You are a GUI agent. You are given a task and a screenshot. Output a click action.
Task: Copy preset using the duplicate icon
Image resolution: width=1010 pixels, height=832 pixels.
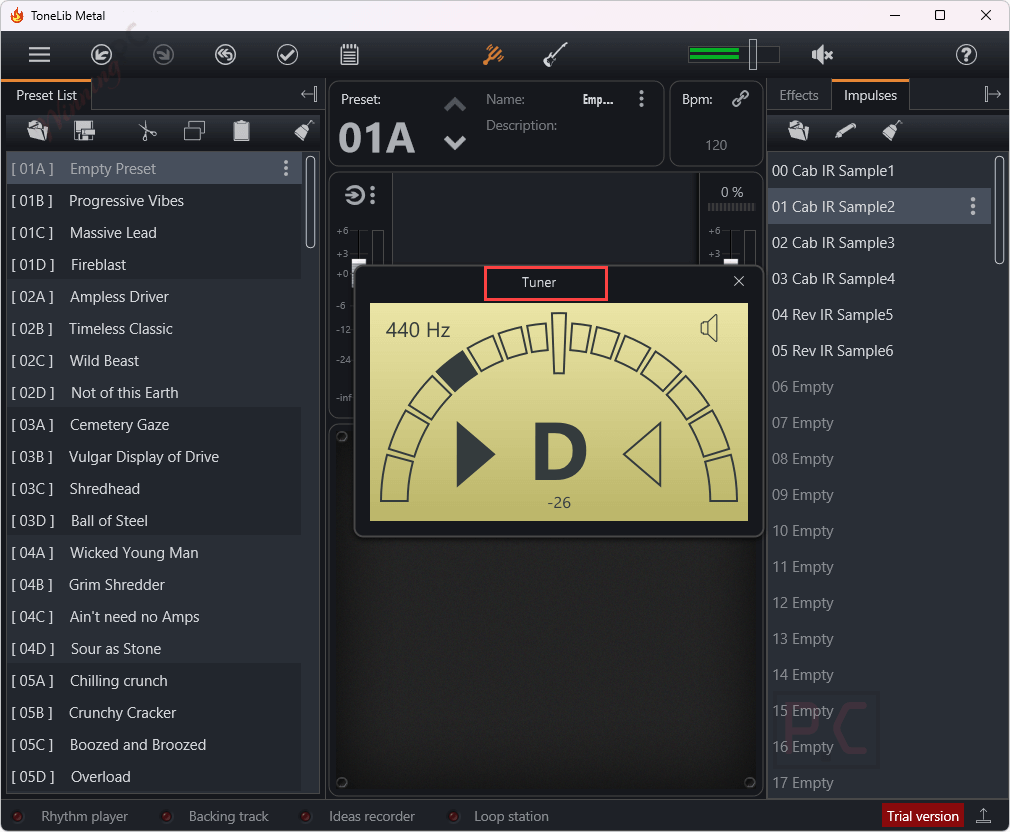click(x=194, y=131)
